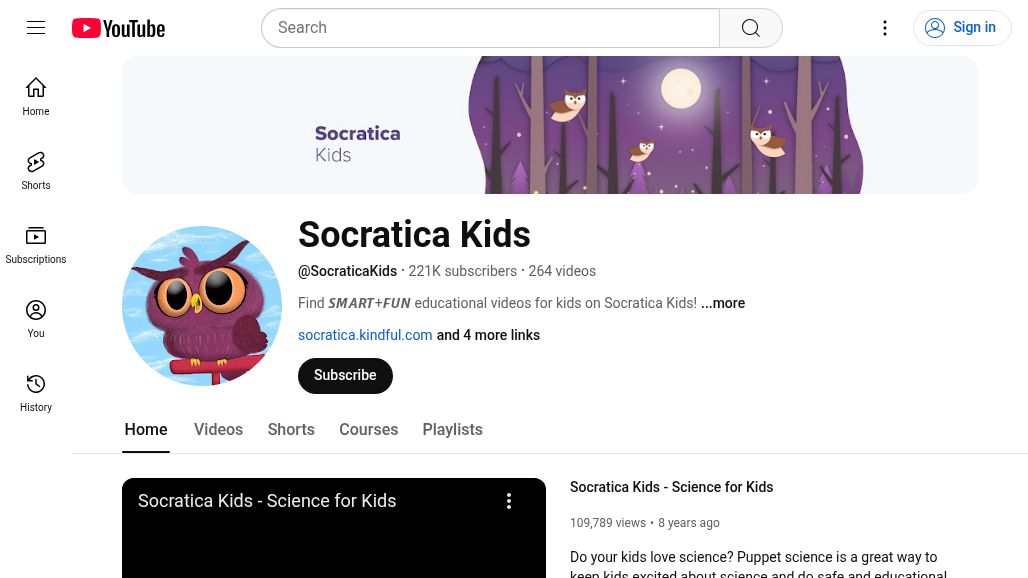Open the video player three-dot menu
Viewport: 1028px width, 578px height.
pos(509,501)
